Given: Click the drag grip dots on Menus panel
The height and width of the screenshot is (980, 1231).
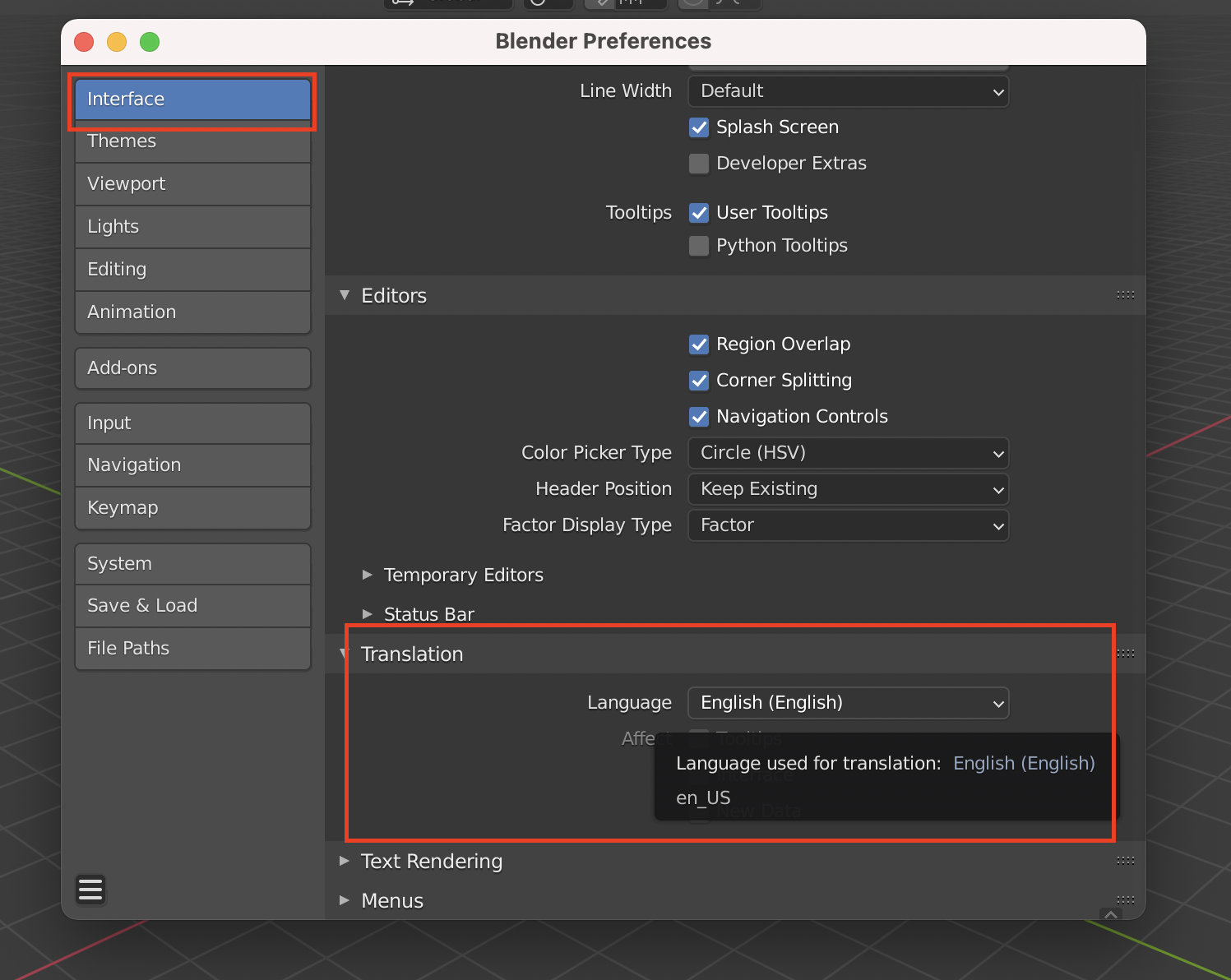Looking at the screenshot, I should pos(1125,899).
